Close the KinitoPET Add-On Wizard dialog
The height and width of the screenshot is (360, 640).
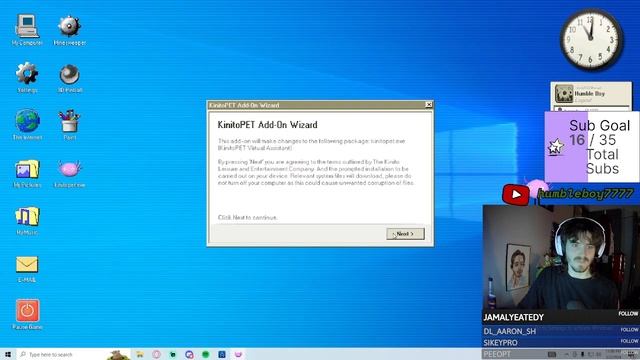click(x=429, y=105)
